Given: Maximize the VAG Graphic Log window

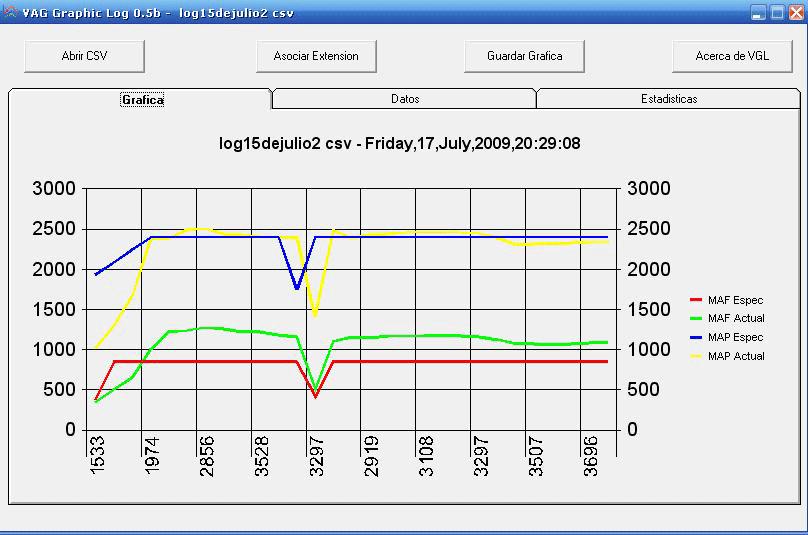Looking at the screenshot, I should [x=776, y=13].
